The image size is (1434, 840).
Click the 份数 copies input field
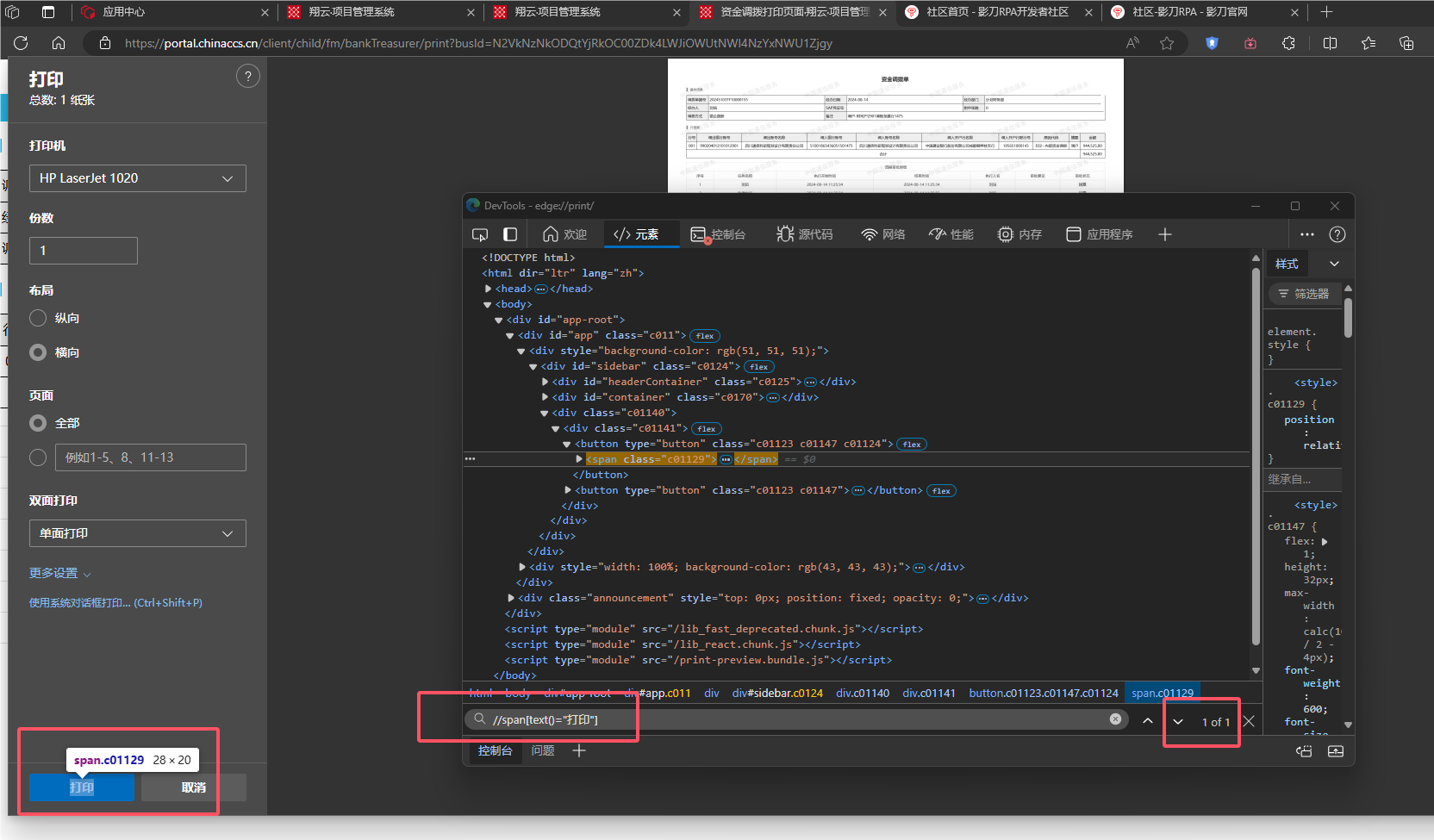pos(84,251)
